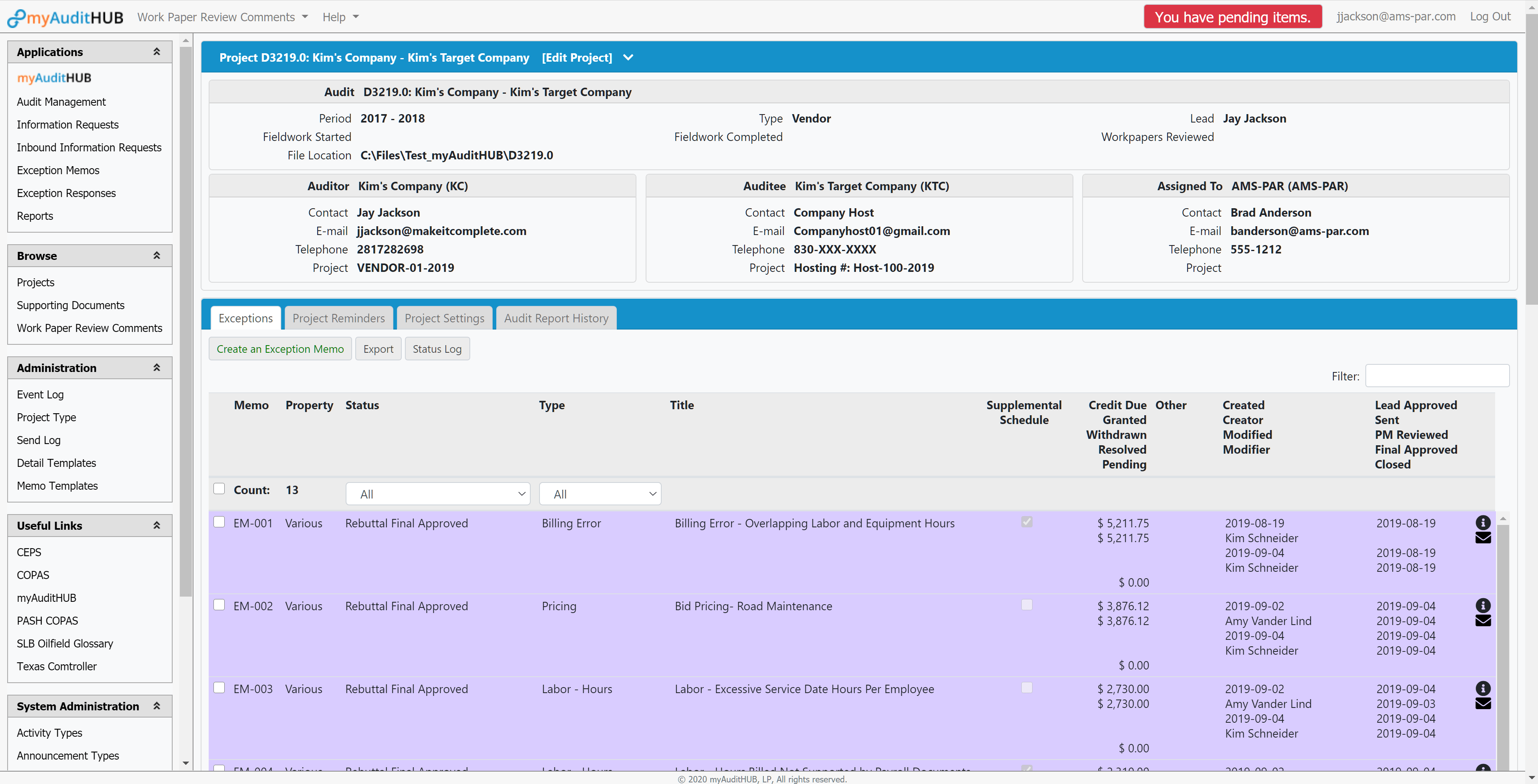Viewport: 1538px width, 784px height.
Task: Check the Supplemental Schedule box for EM-002
Action: point(1026,604)
